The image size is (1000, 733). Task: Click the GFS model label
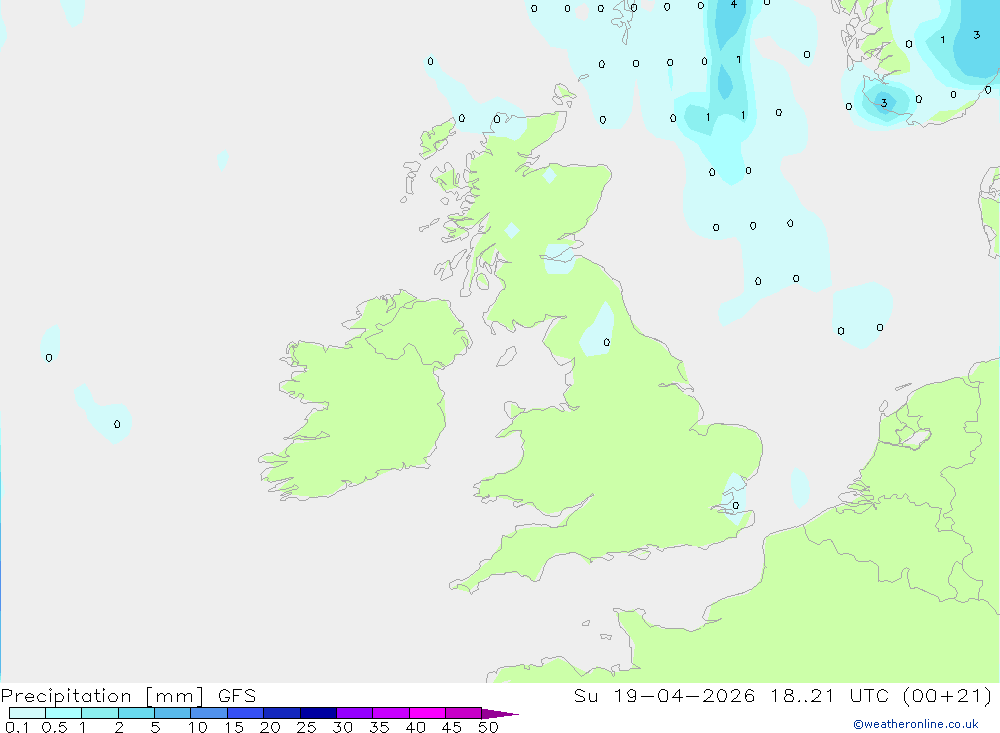point(237,695)
